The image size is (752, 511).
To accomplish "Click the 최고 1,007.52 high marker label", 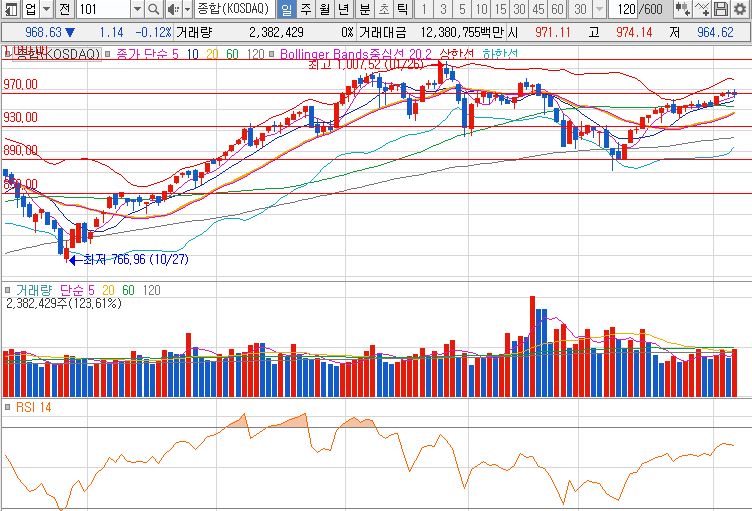I will (x=365, y=64).
